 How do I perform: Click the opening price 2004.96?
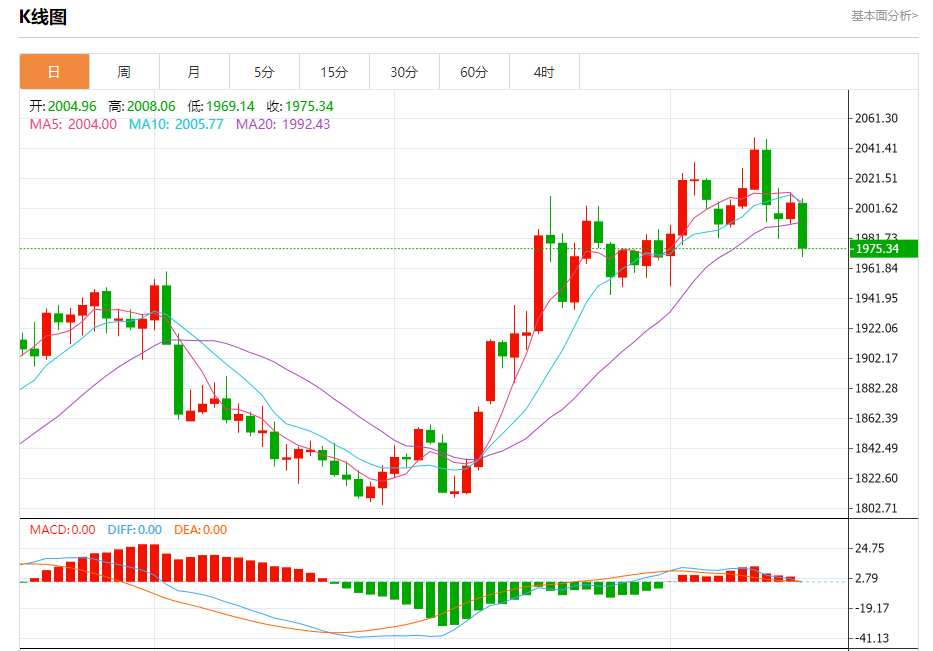(72, 106)
